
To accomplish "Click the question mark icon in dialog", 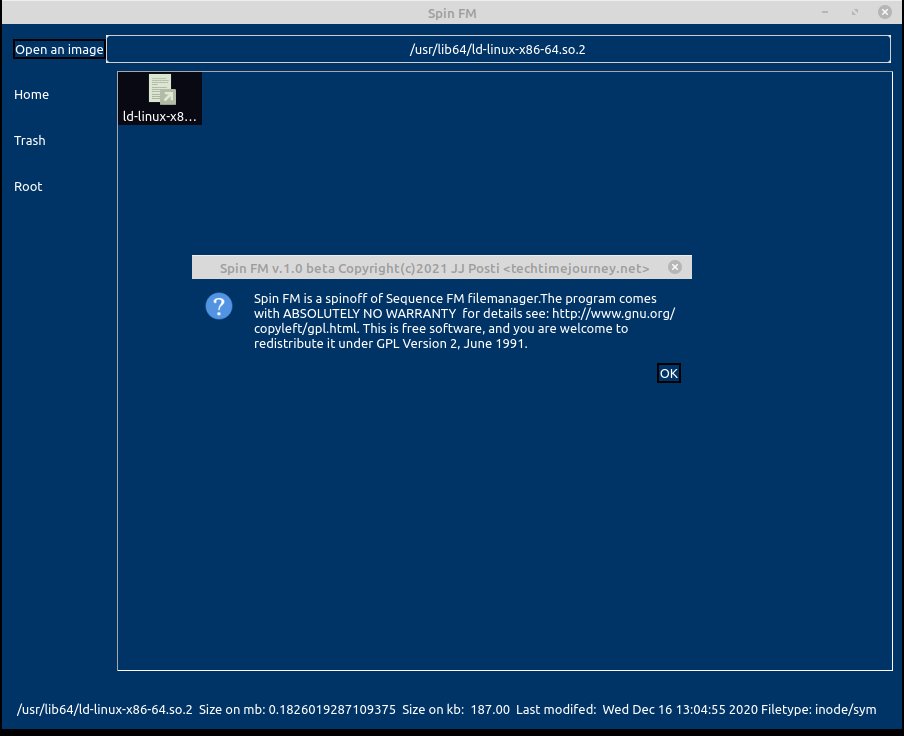I will 219,305.
